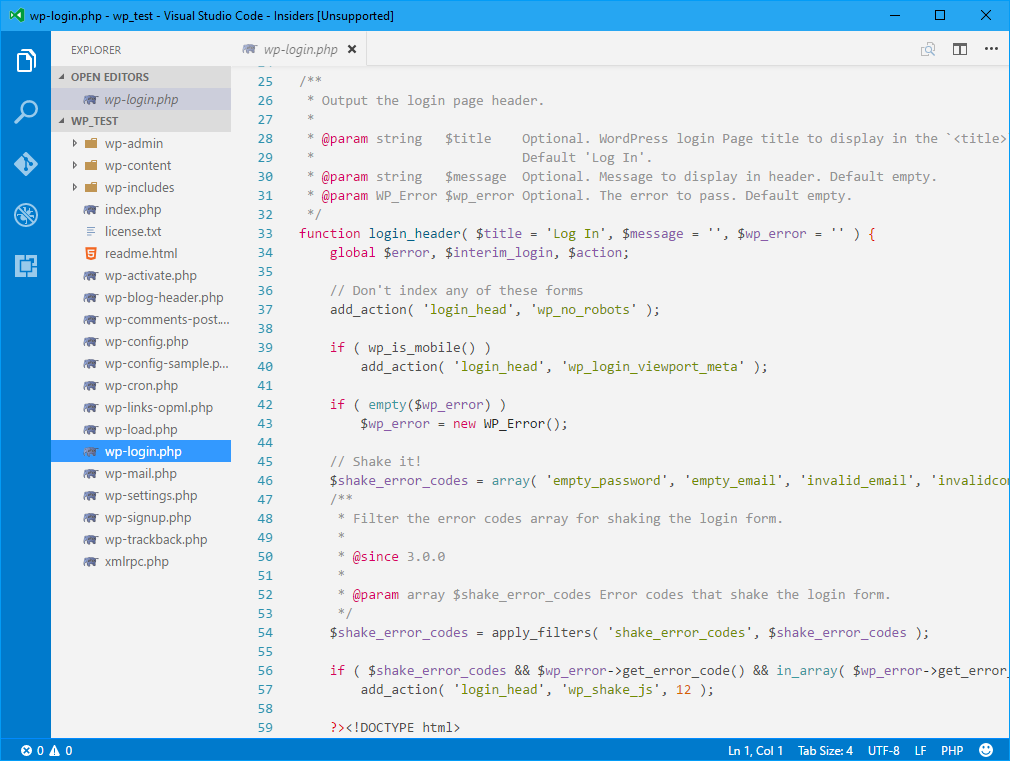Click the apply_filters call on line 54
1010x761 pixels.
tap(541, 633)
